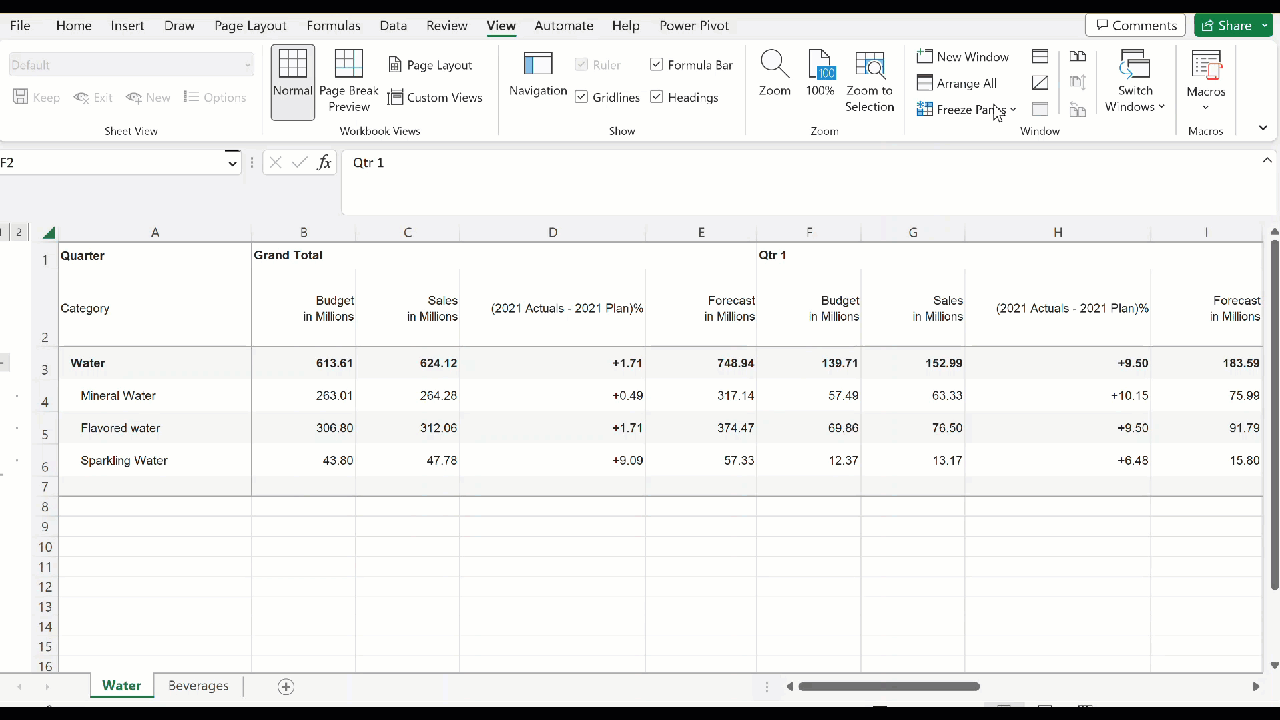Screen dimensions: 1280x720
Task: Switch to the Power Pivot tab
Action: 693,25
